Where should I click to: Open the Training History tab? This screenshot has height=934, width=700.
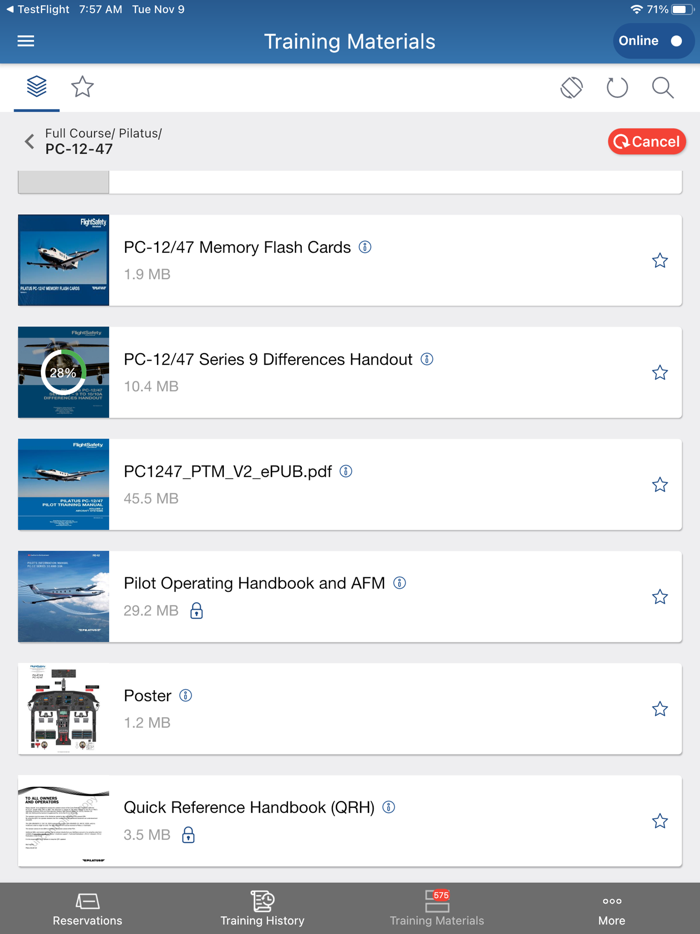(x=262, y=908)
